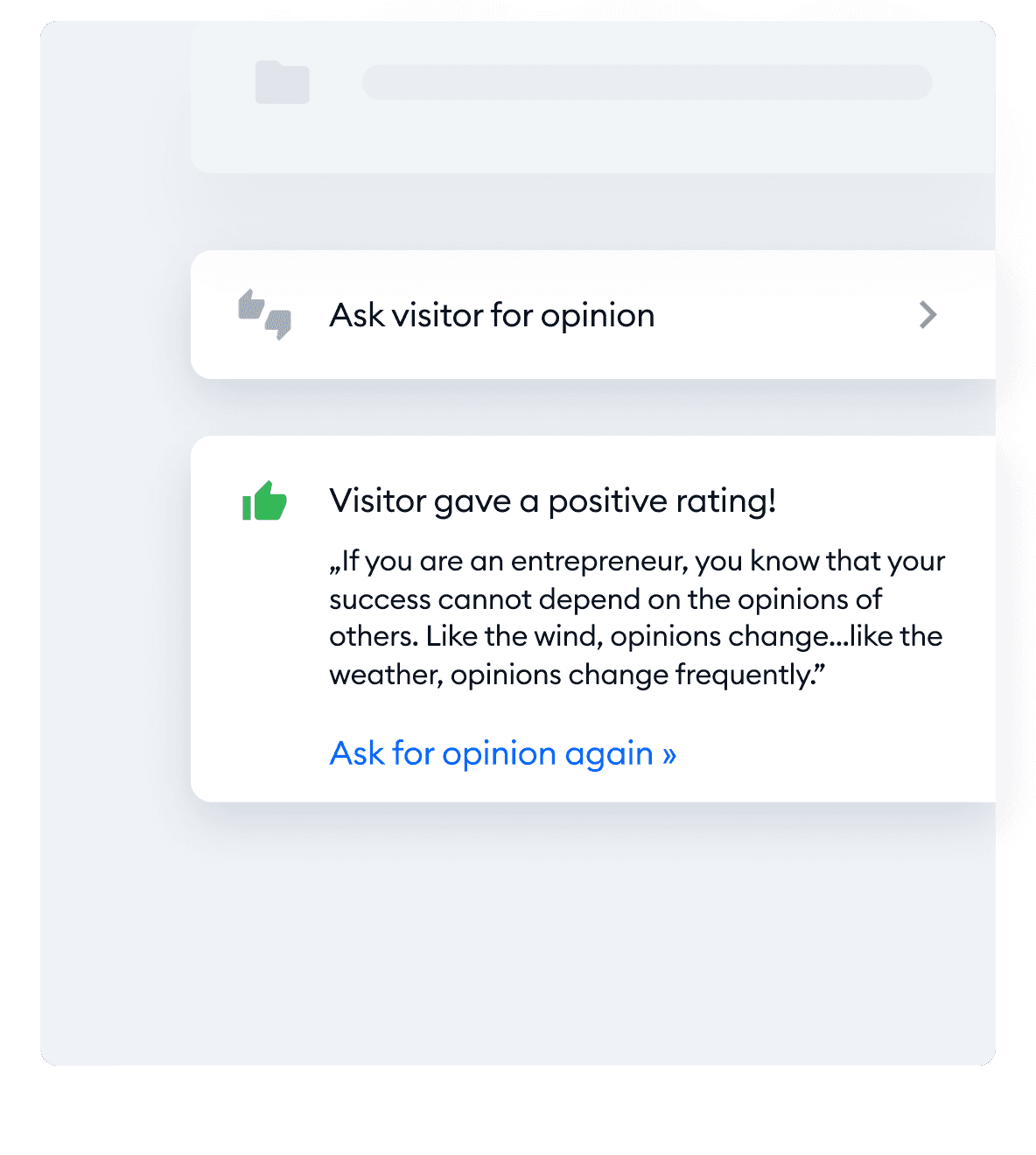The image size is (1036, 1155).
Task: Click the 'others. Like the wind' quote line
Action: click(636, 636)
